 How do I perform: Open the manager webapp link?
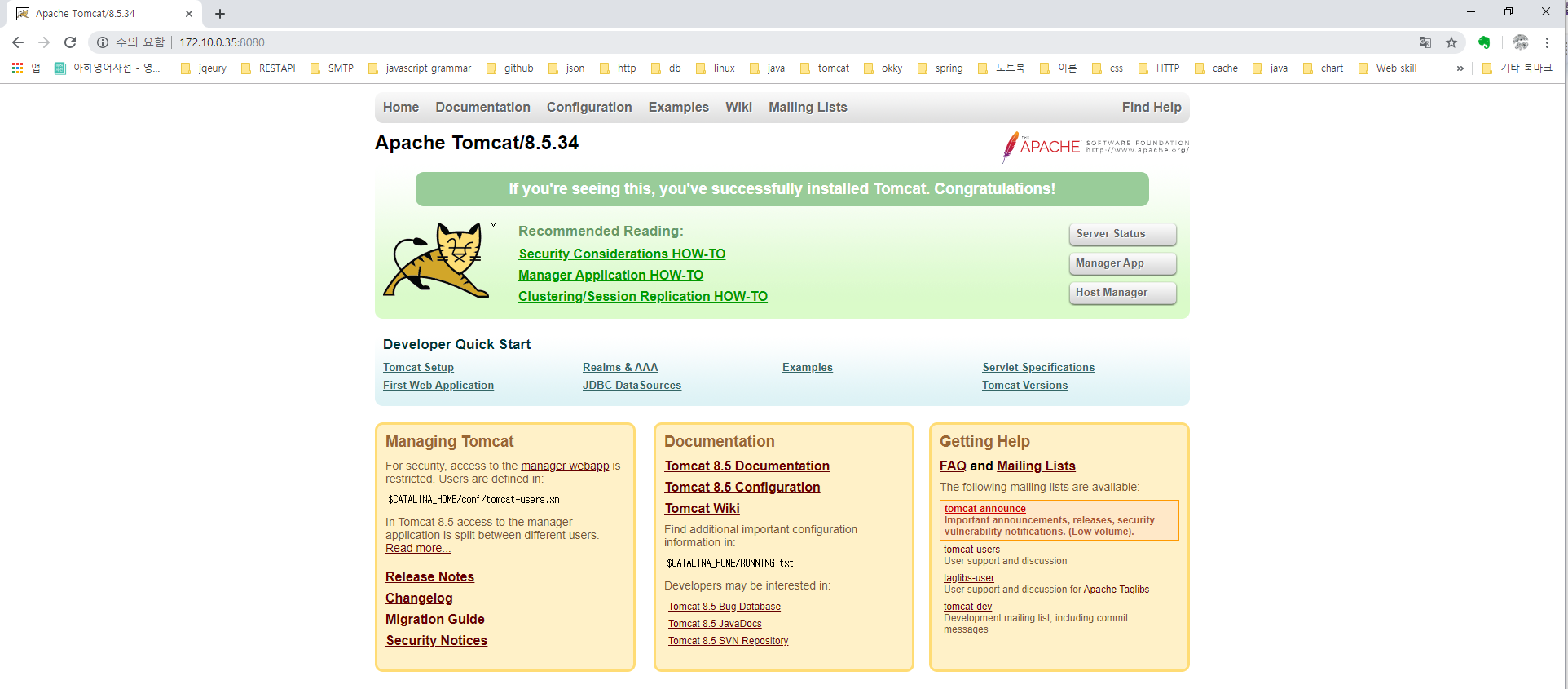point(565,466)
